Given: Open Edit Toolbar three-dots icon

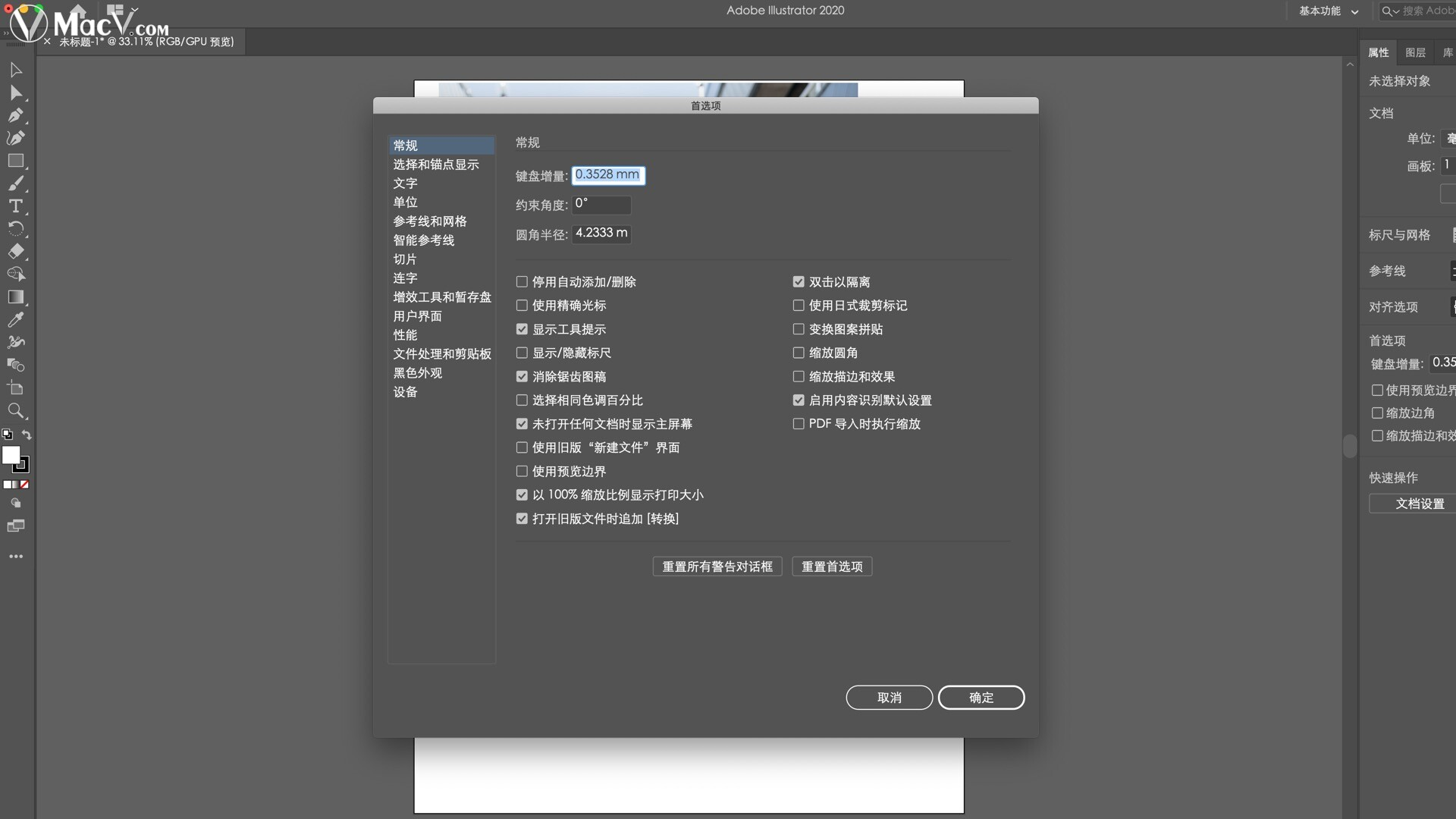Looking at the screenshot, I should tap(16, 557).
